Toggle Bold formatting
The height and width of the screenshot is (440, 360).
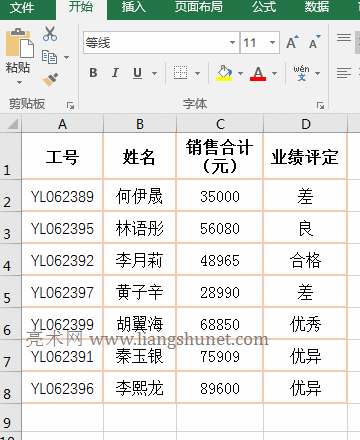pyautogui.click(x=93, y=73)
